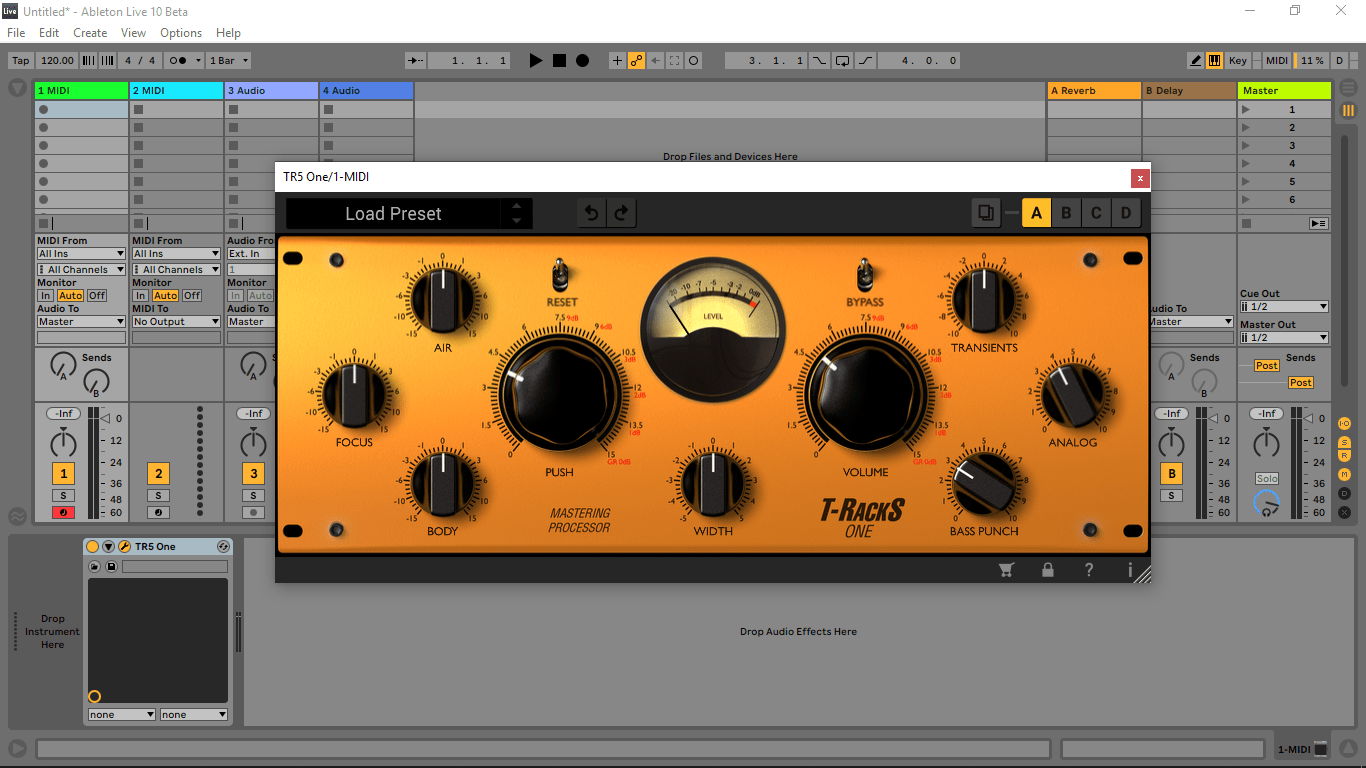Select preset slot D in TR5 One
This screenshot has height=768, width=1366.
point(1126,213)
